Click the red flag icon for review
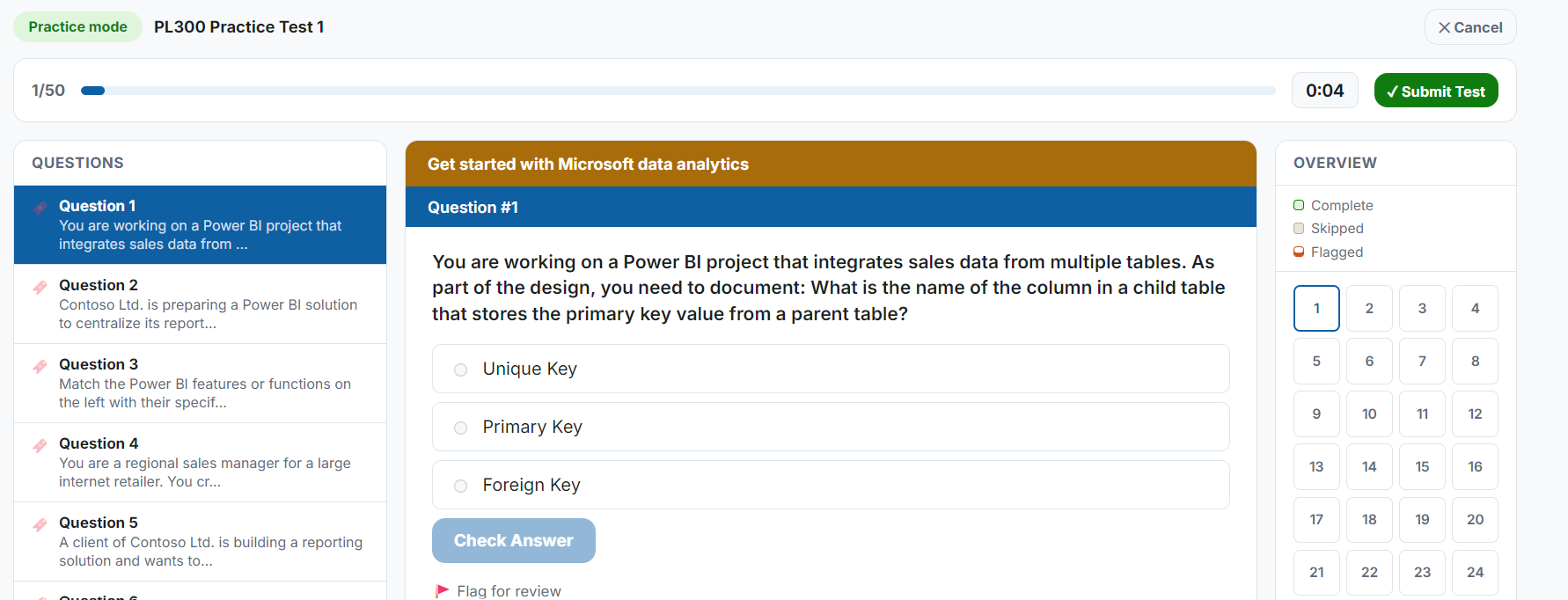This screenshot has height=600, width=1568. 442,590
